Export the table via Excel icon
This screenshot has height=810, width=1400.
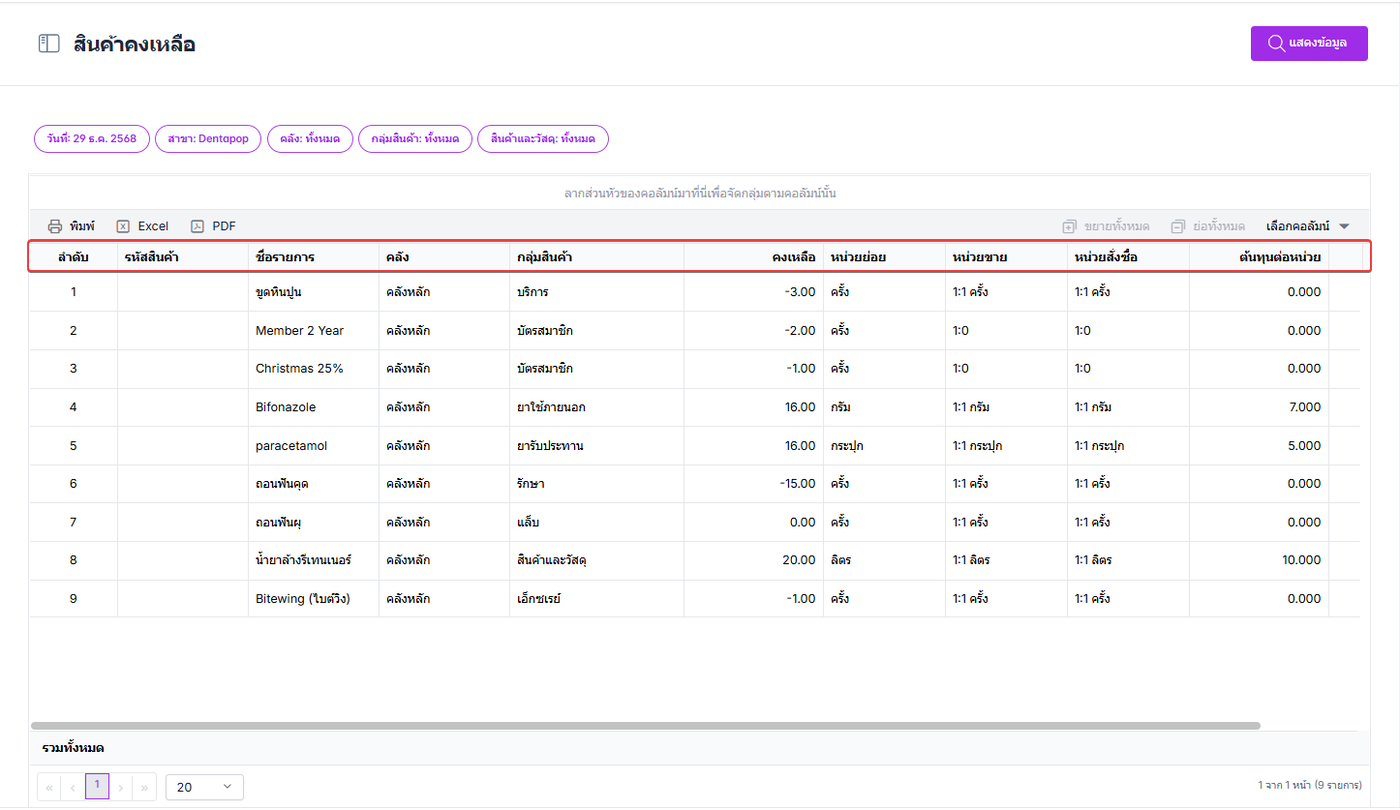123,226
